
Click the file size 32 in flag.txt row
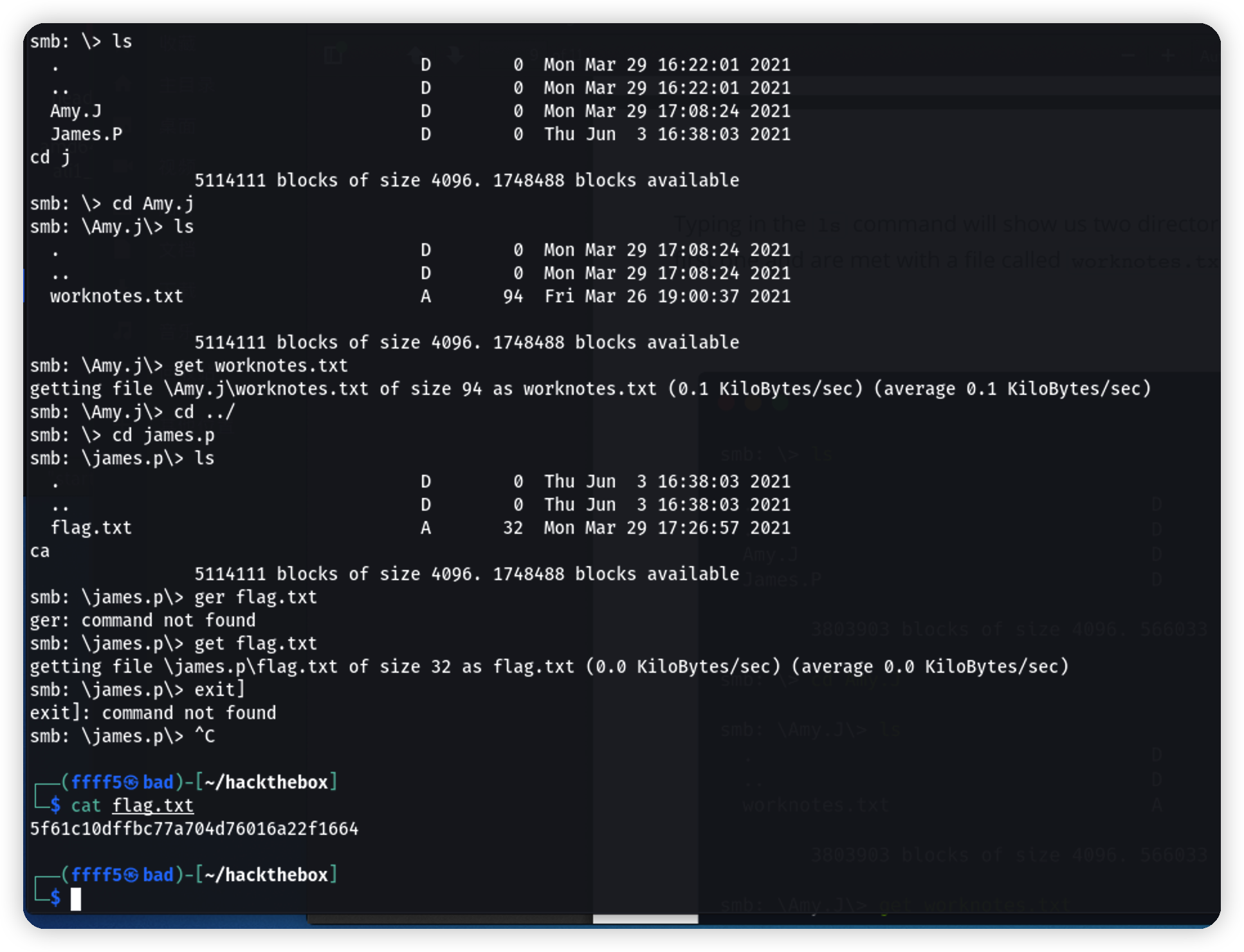[x=513, y=528]
